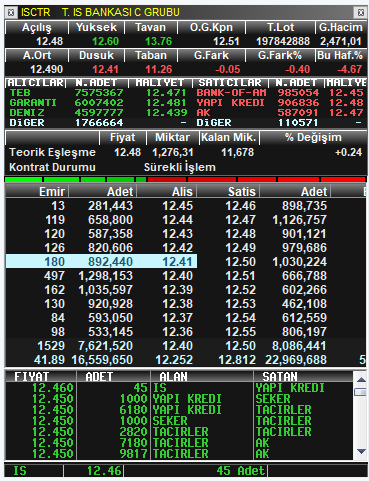Viewport: 369px width, 481px height.
Task: Click SEKER in the SATAN column
Action: tap(273, 399)
